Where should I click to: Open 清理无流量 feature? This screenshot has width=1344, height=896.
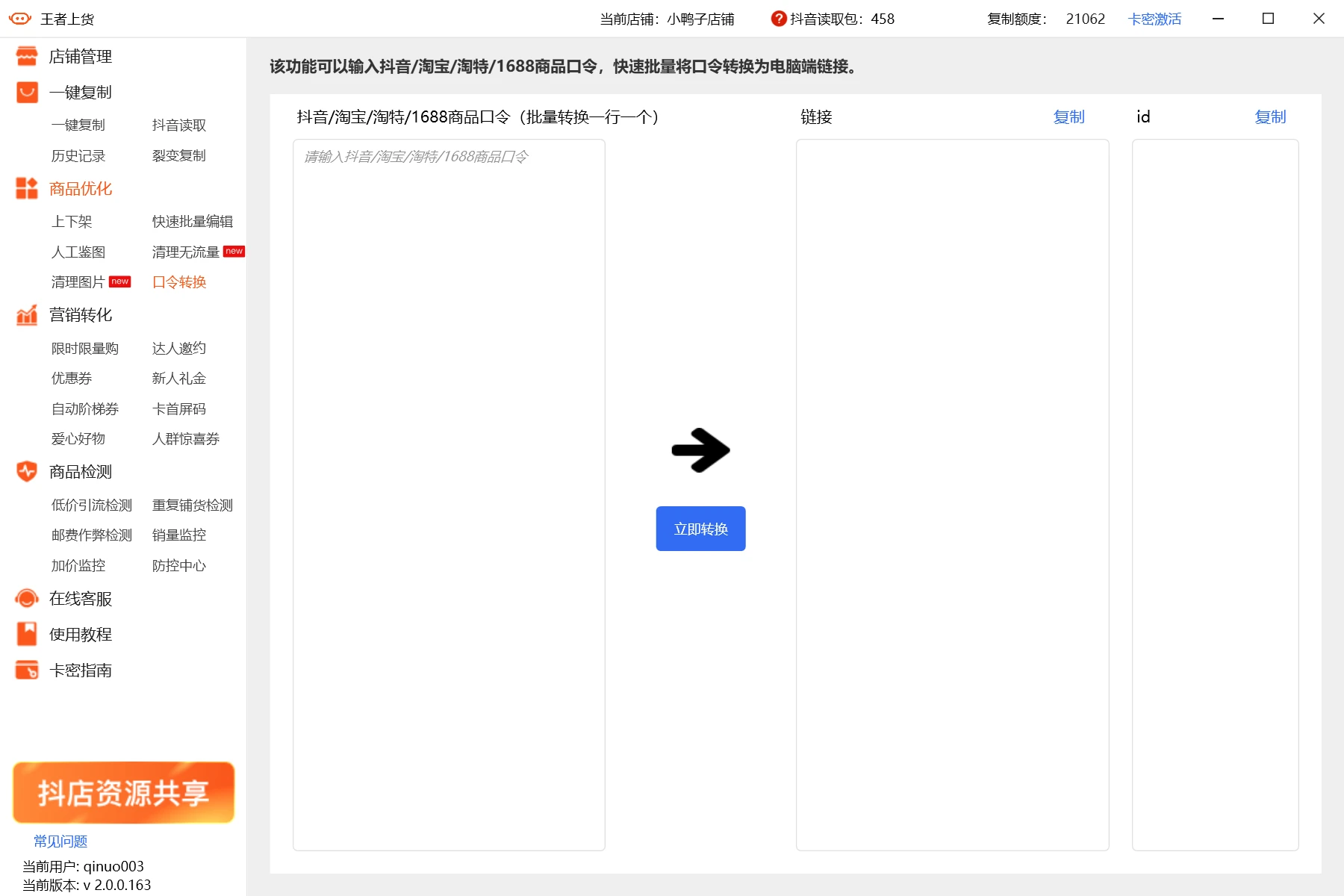tap(186, 252)
